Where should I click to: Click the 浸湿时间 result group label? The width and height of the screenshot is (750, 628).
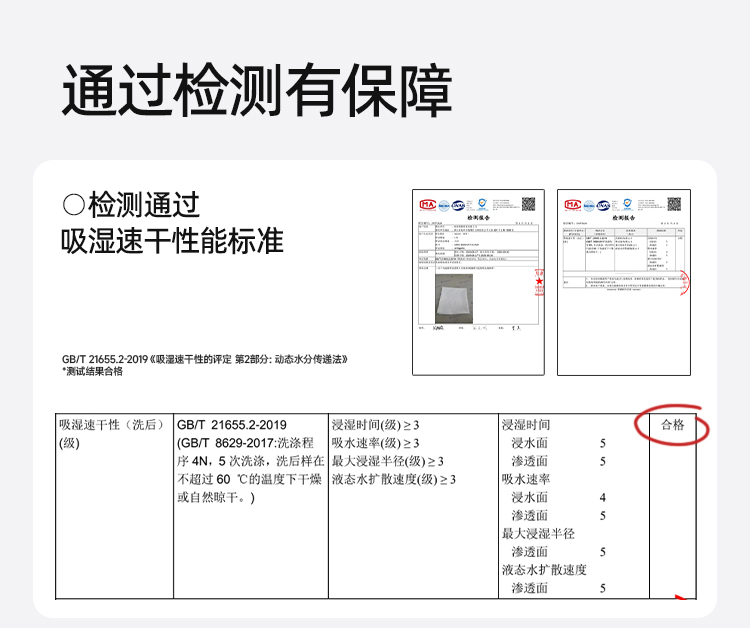[526, 425]
